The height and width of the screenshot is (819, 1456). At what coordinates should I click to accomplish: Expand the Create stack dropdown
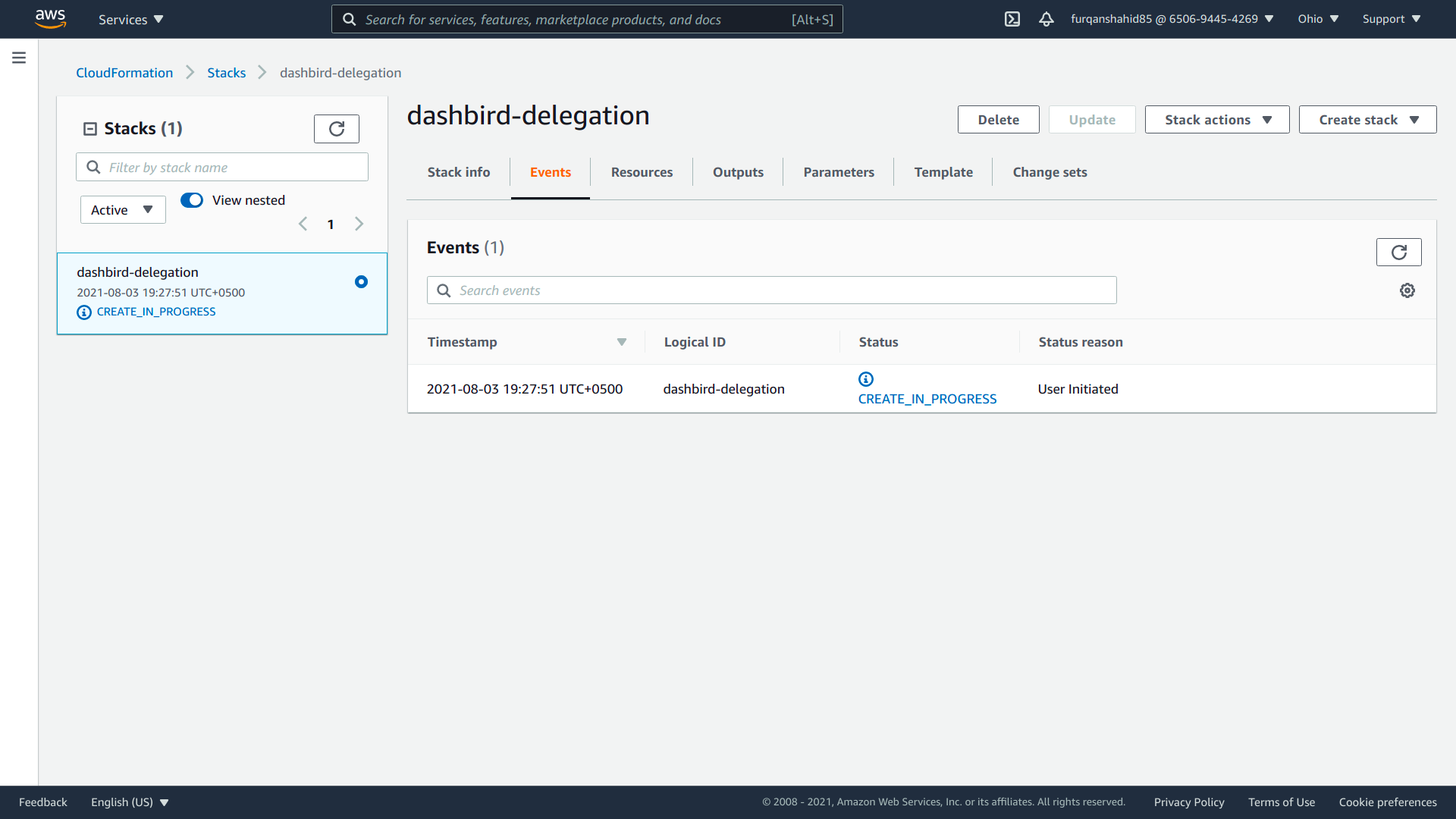1367,120
